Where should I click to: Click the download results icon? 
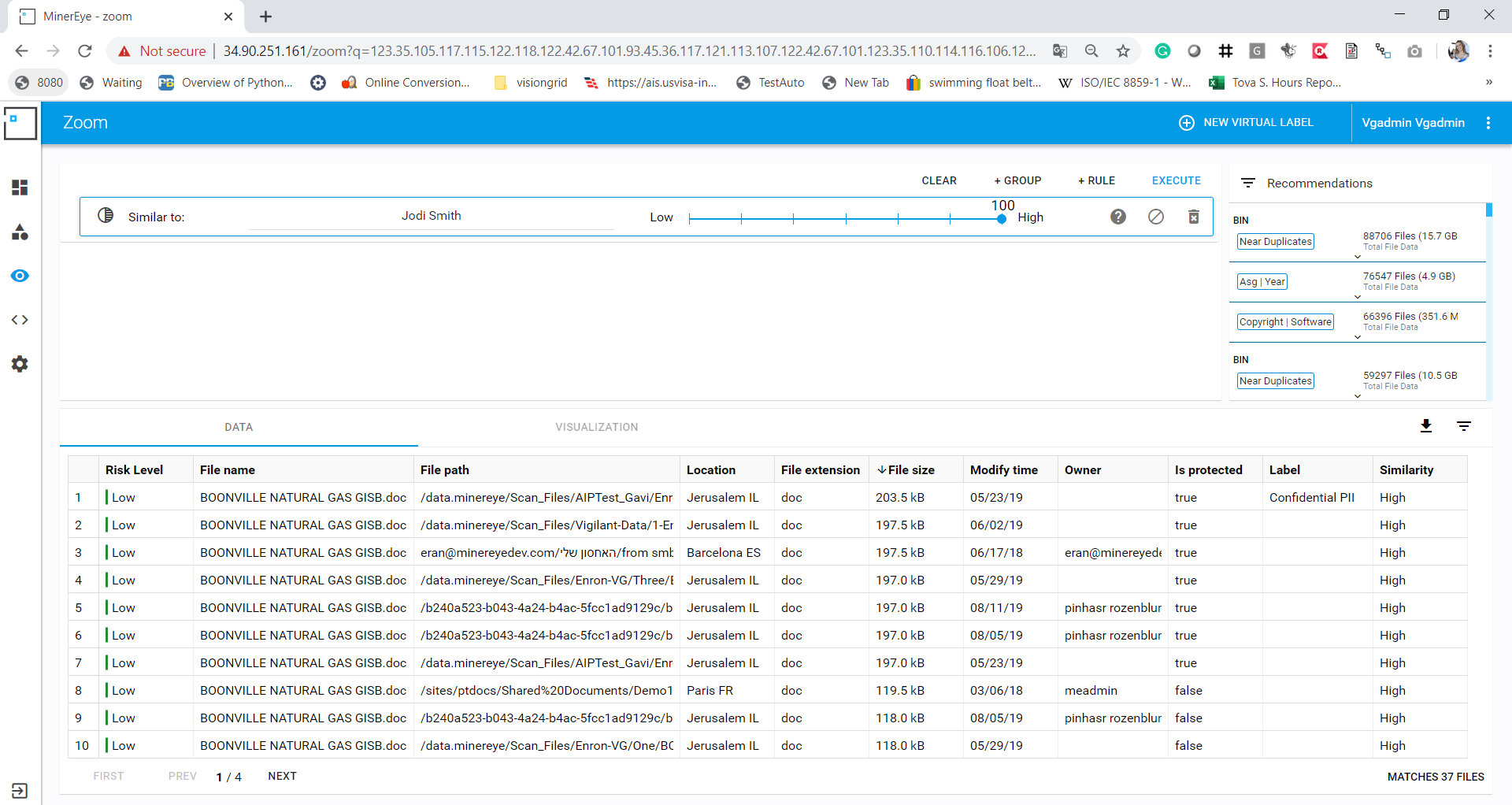coord(1425,426)
